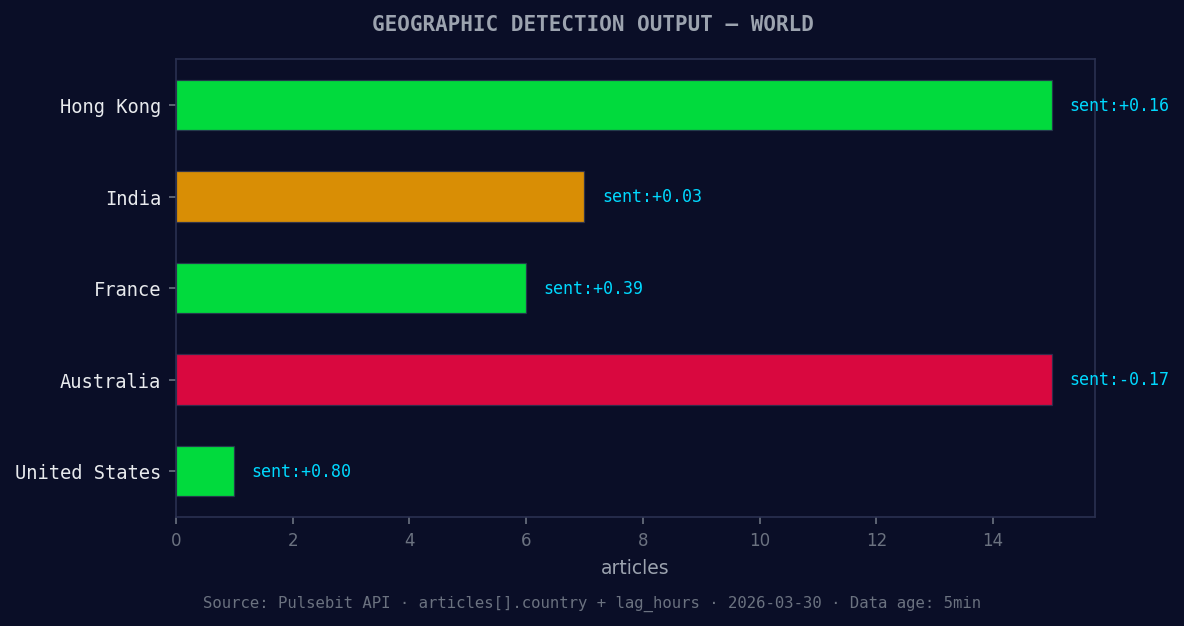Screen dimensions: 1184x626
Task: Click the 0 tick on the x-axis
Action: tap(176, 539)
